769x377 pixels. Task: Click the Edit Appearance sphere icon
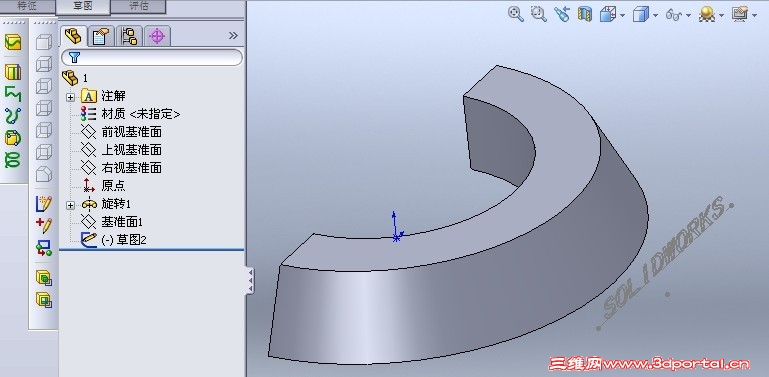(707, 14)
